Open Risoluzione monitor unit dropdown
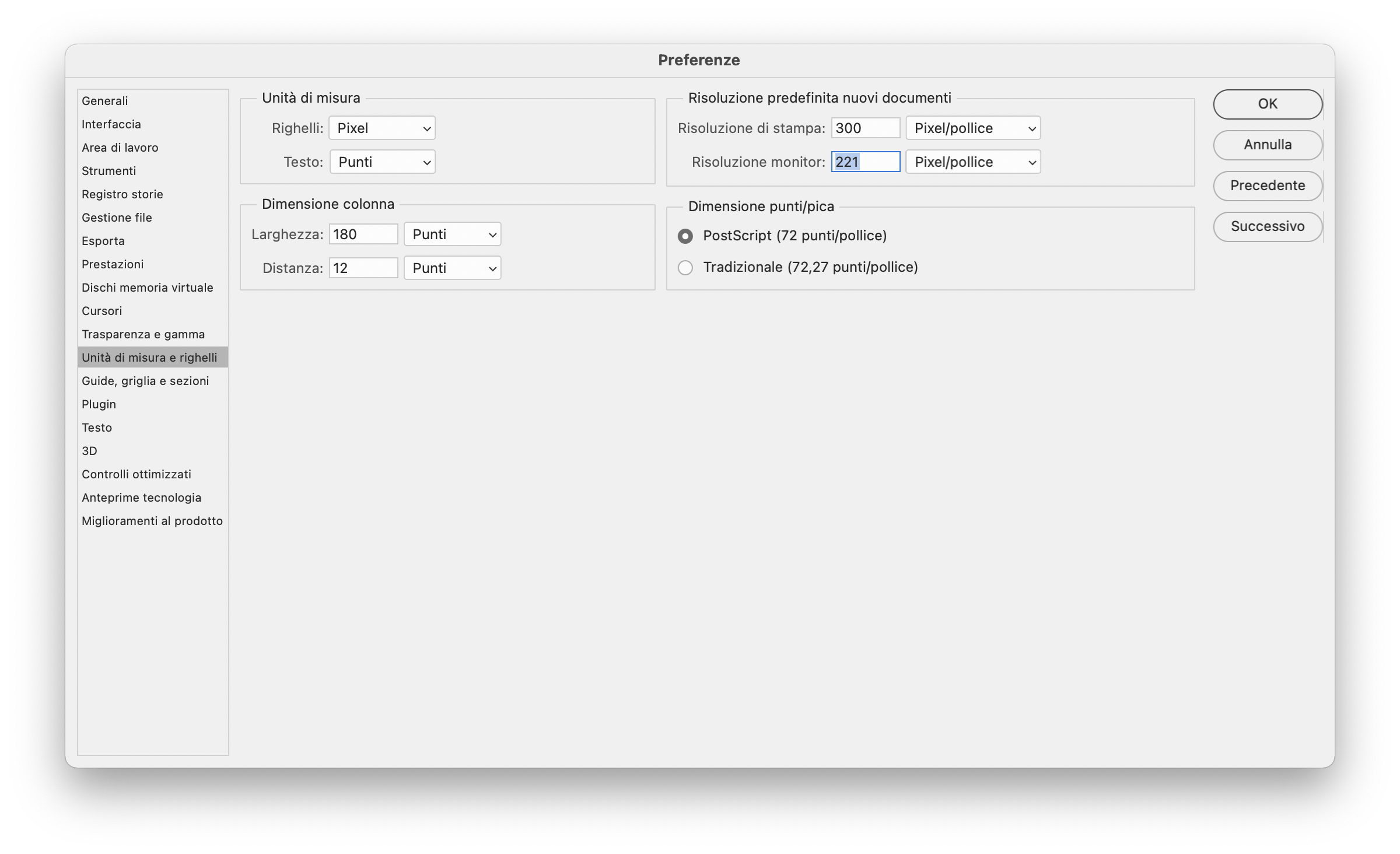Viewport: 1400px width, 854px height. point(973,162)
